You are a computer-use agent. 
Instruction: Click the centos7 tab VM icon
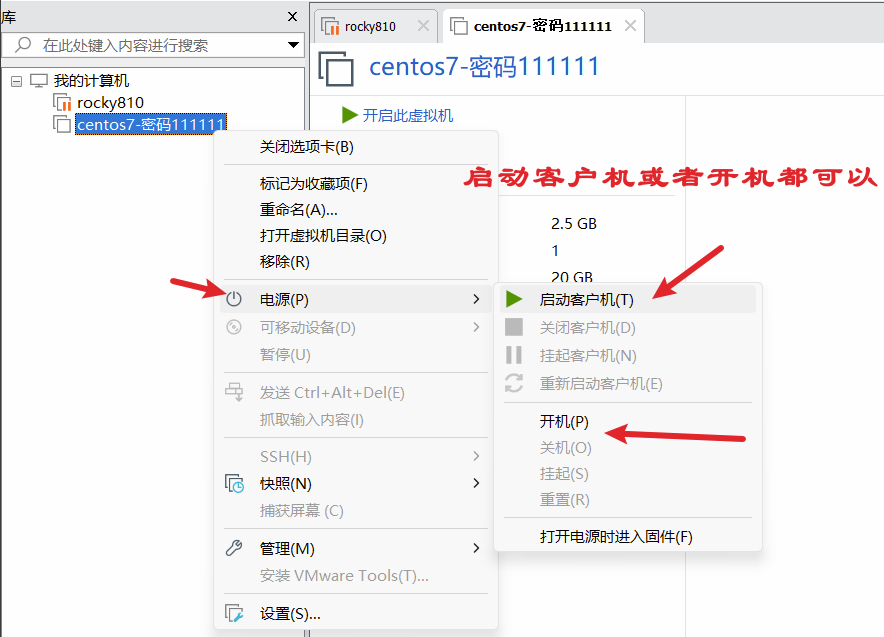coord(459,25)
